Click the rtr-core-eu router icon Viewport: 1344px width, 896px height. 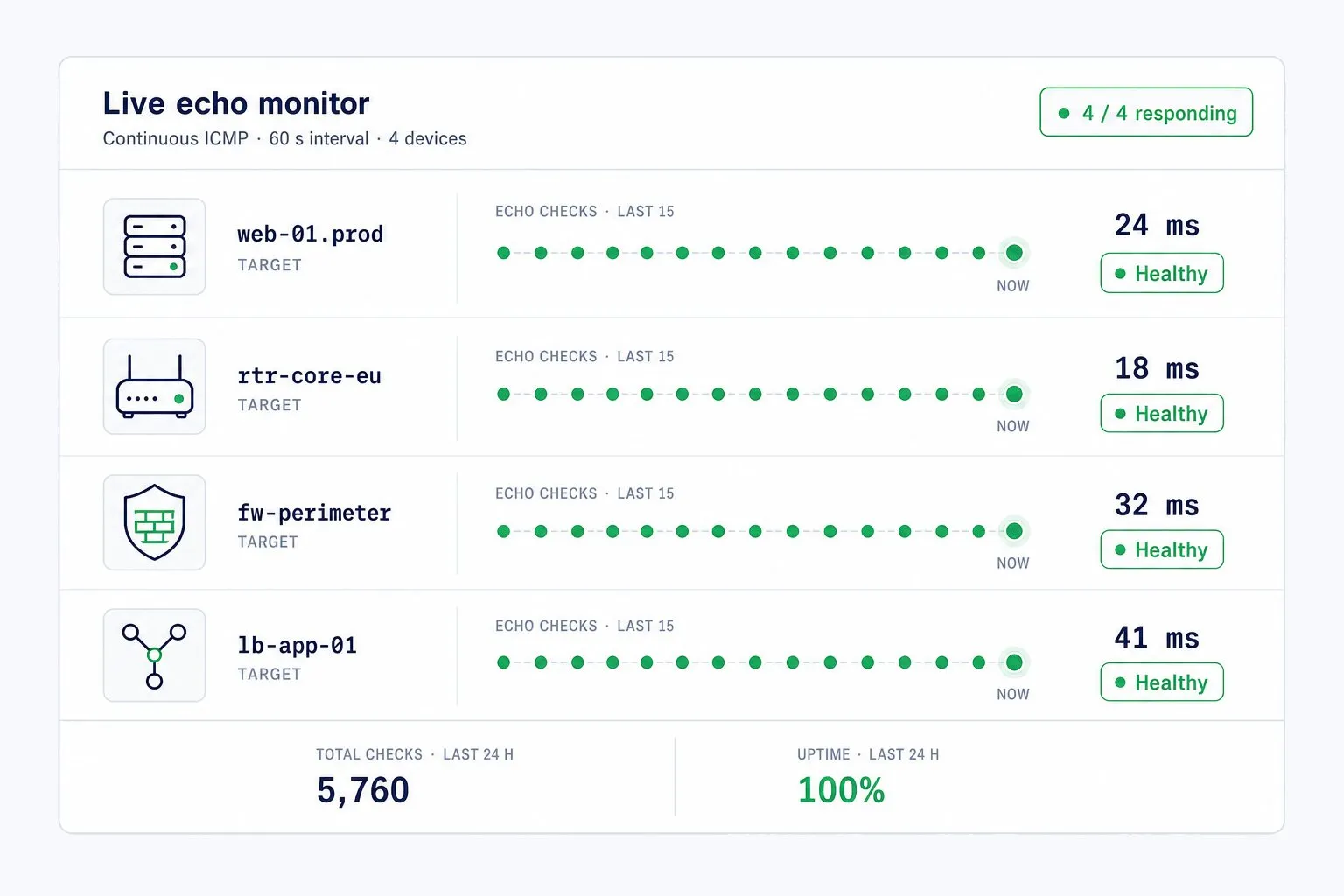point(155,387)
